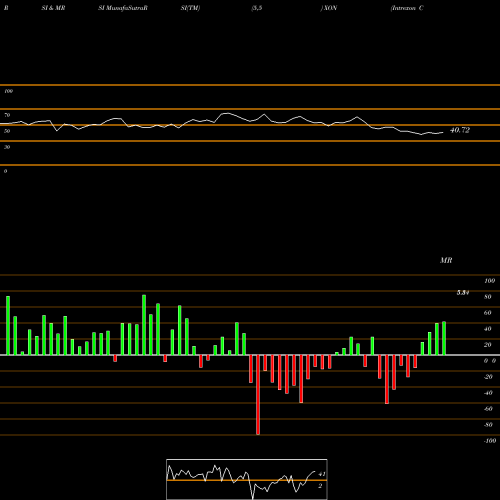Click the '(5,5' parameter text in header
500x500 pixels.
click(257, 8)
